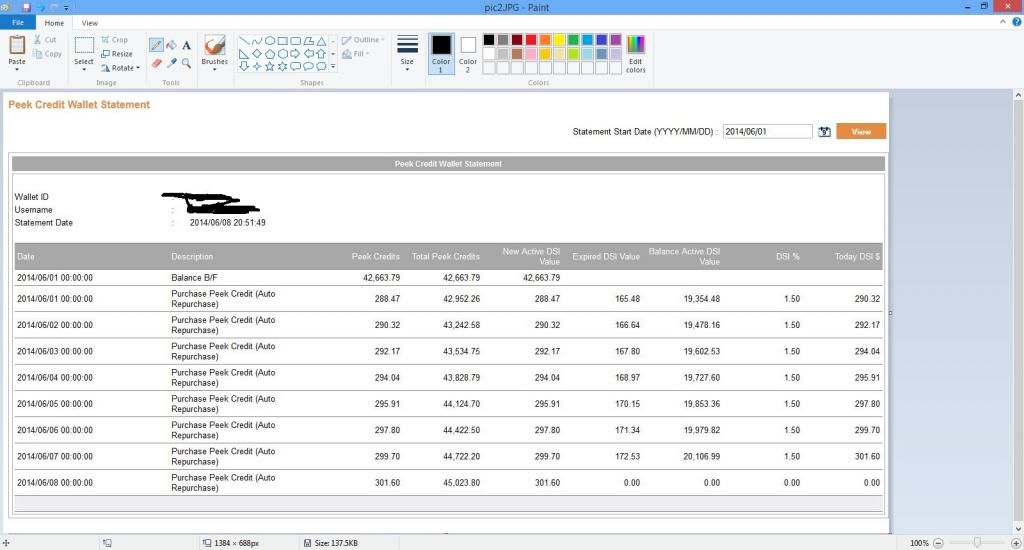Select the Text tool

point(186,45)
